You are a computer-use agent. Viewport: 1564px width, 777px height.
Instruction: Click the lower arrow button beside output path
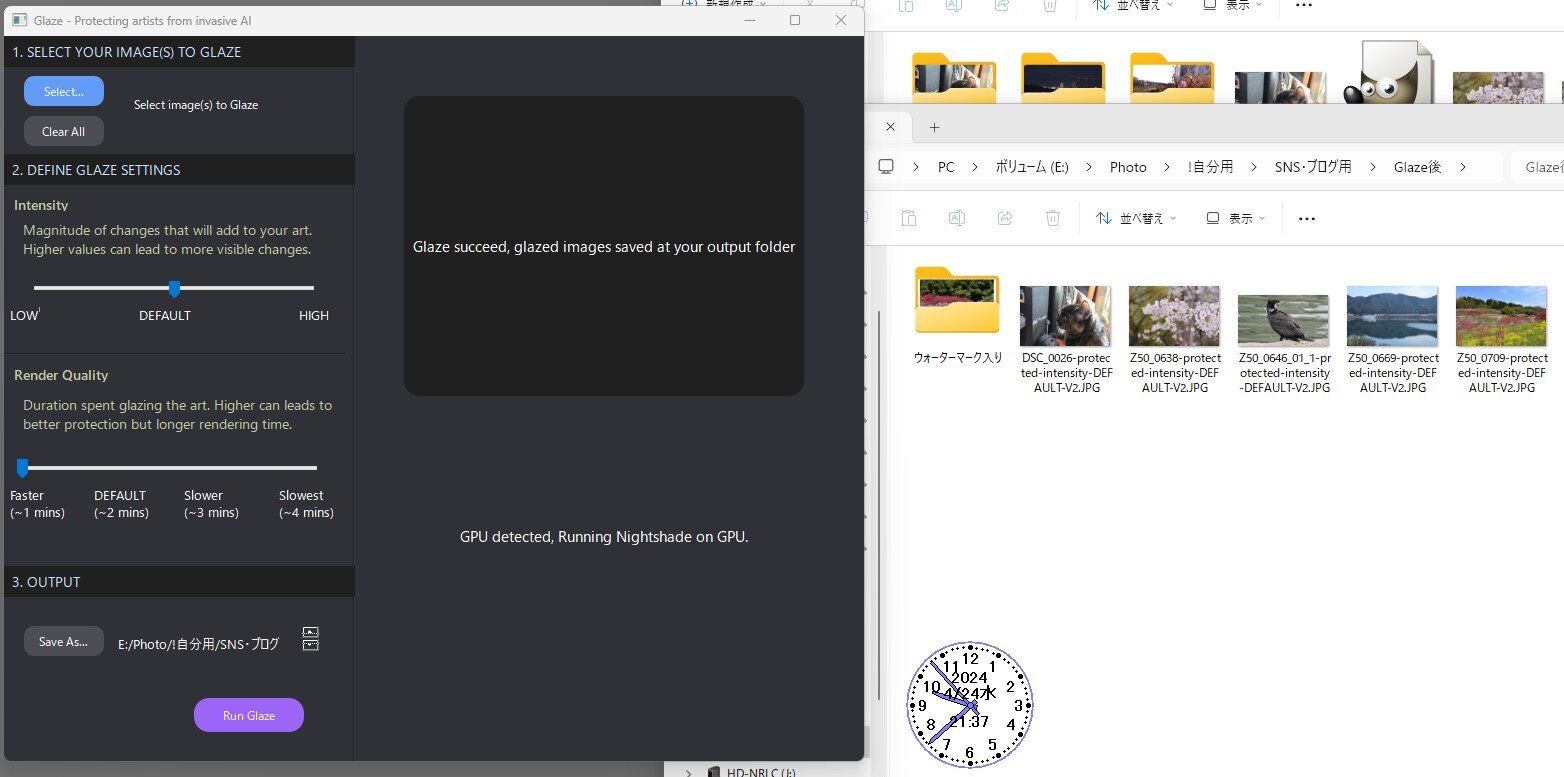(x=311, y=646)
